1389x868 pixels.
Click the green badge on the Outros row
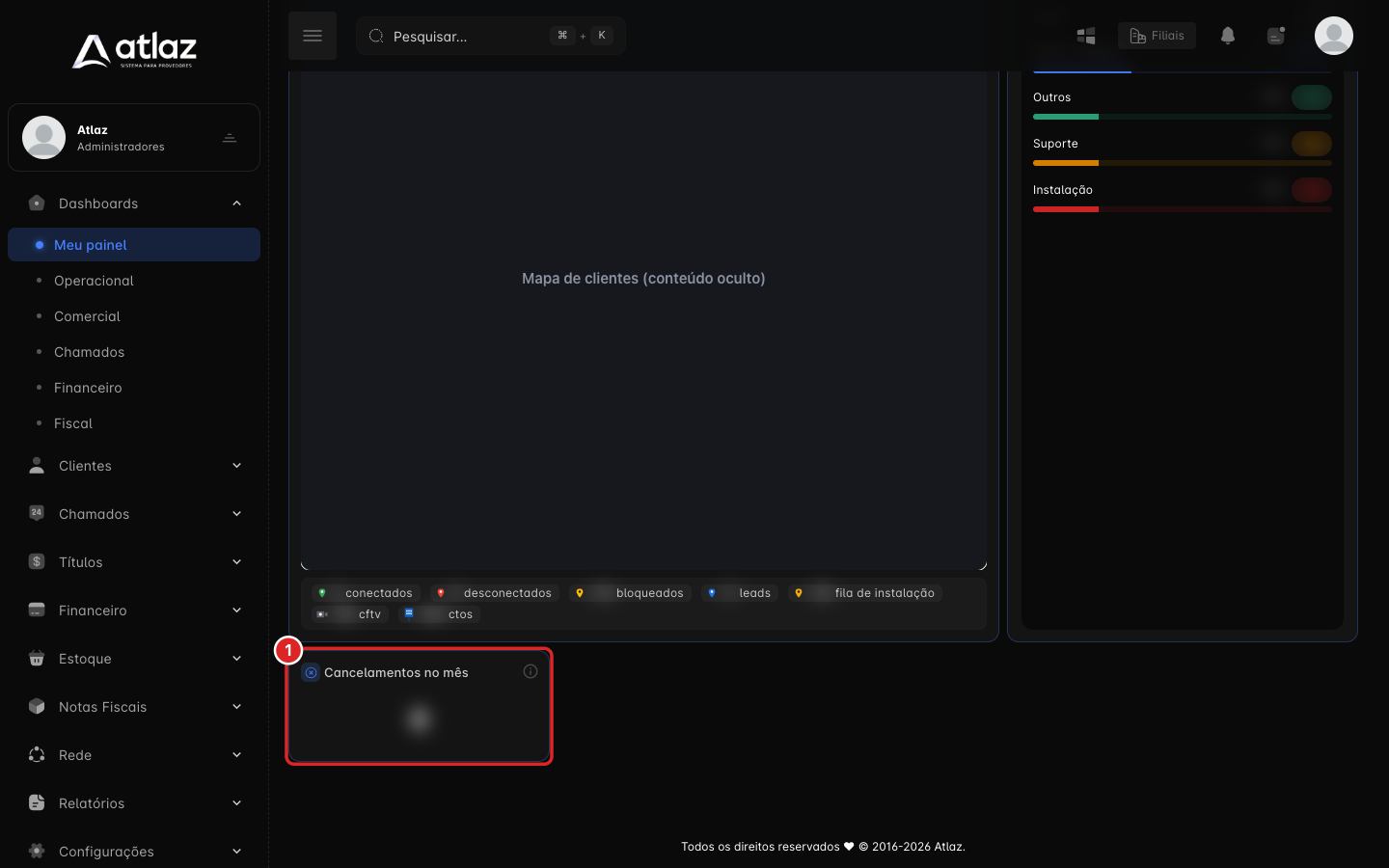1312,97
